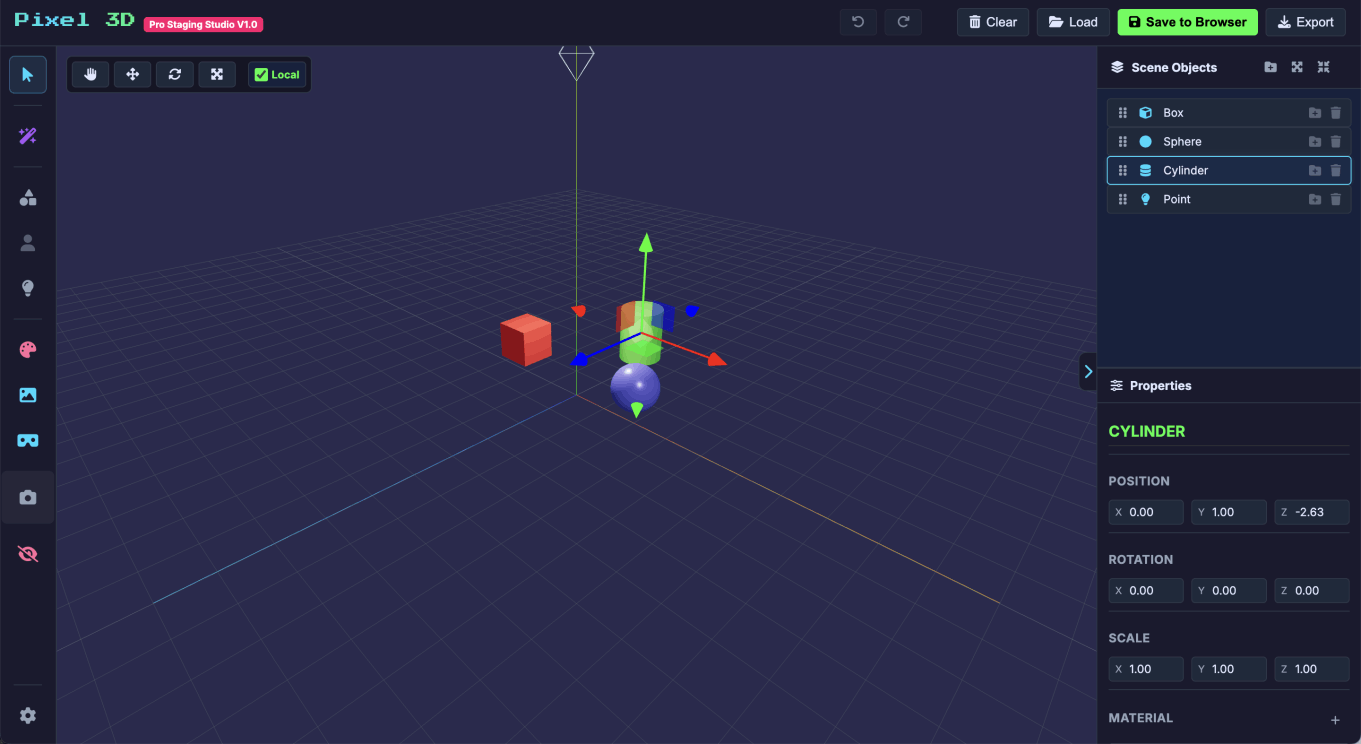Grab the Point row drag handle
The image size is (1361, 744).
coord(1123,200)
